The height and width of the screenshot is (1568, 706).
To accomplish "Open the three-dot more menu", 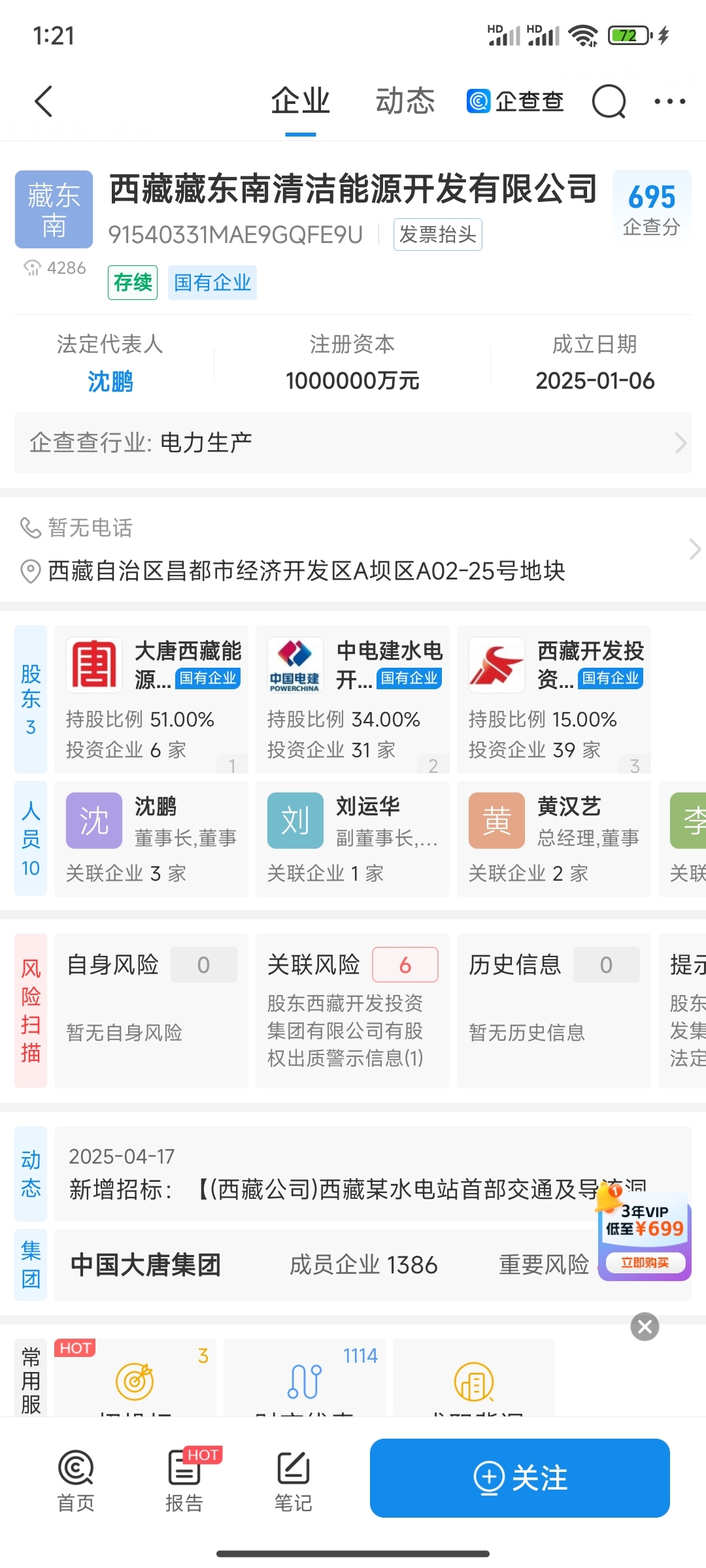I will pyautogui.click(x=670, y=101).
